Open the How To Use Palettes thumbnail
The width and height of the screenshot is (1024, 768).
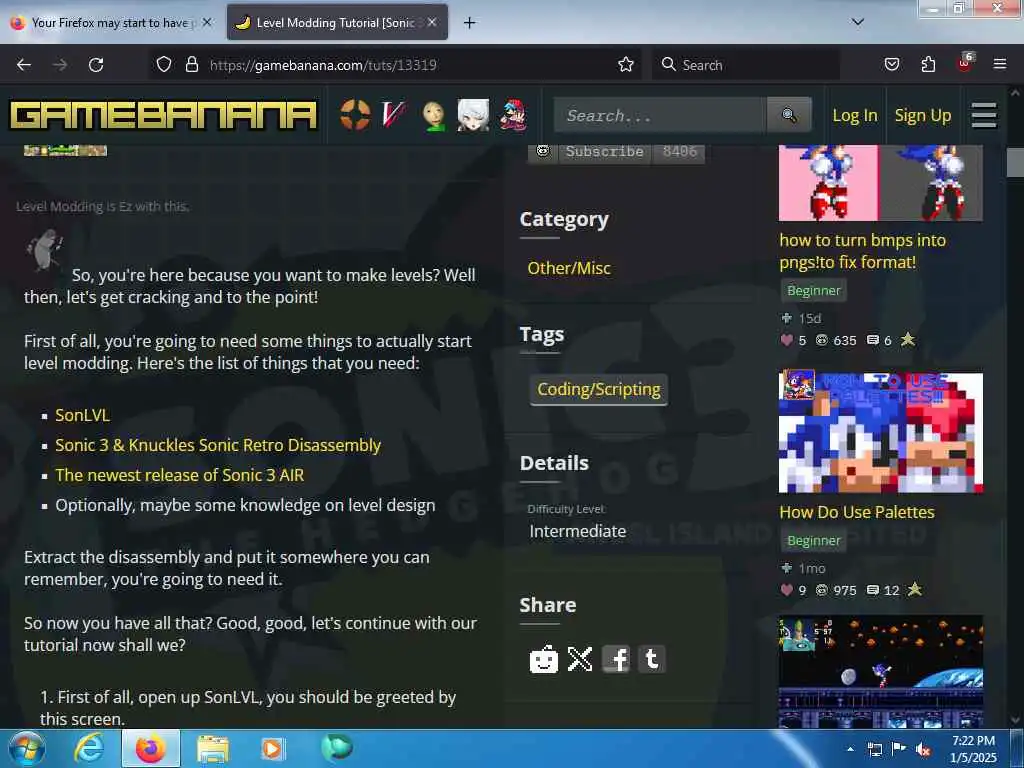click(880, 433)
